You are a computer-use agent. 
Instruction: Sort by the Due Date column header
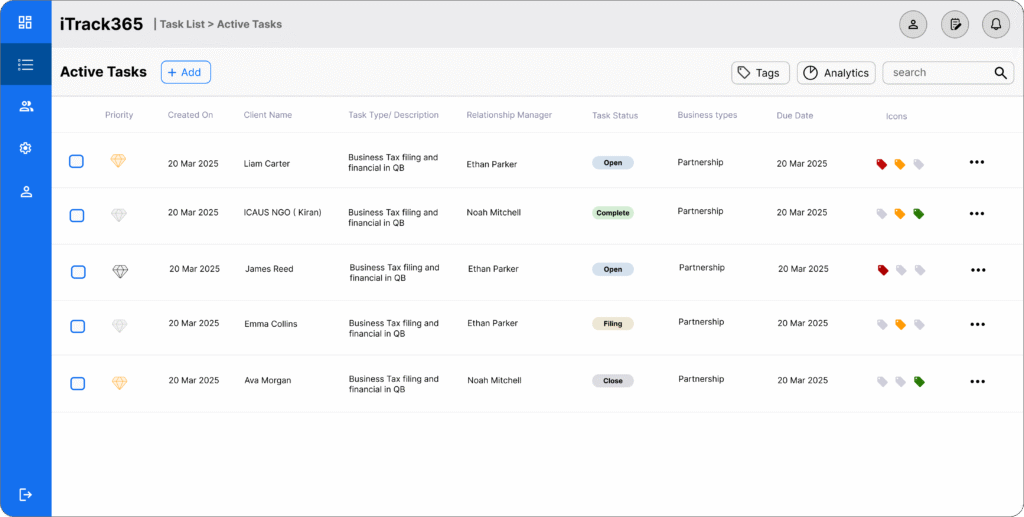pos(794,116)
